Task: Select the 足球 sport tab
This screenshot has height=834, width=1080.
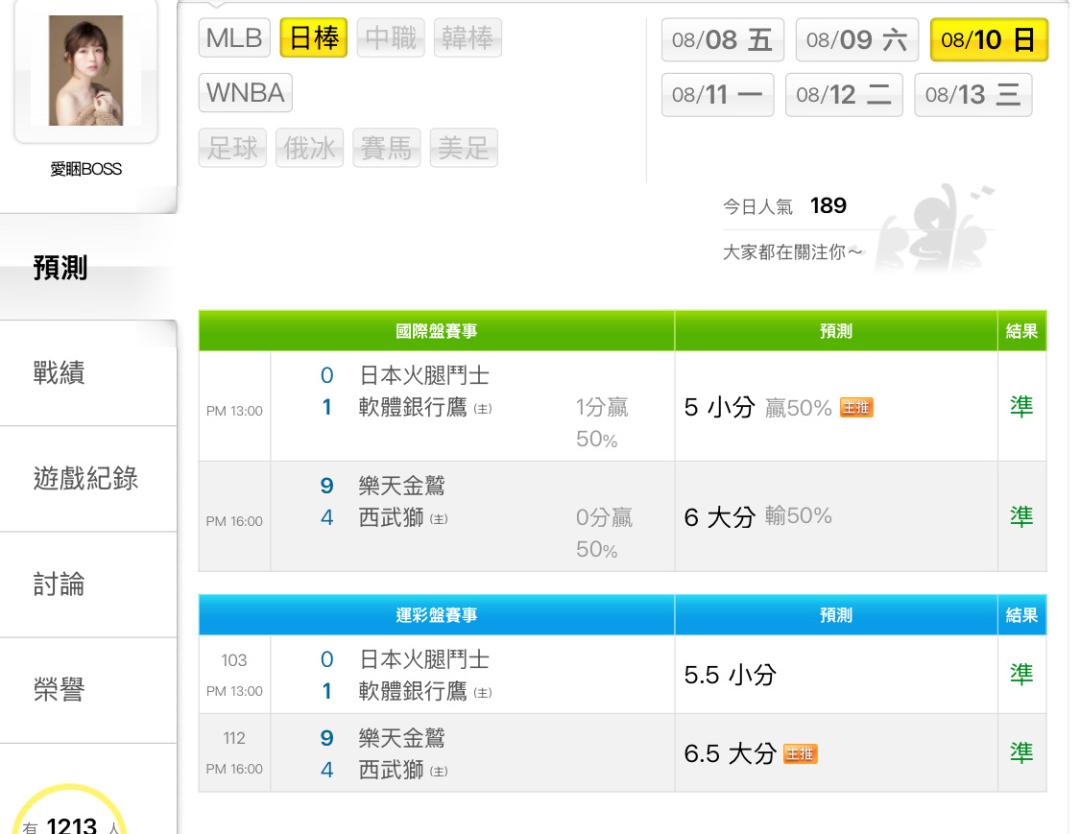Action: point(232,147)
